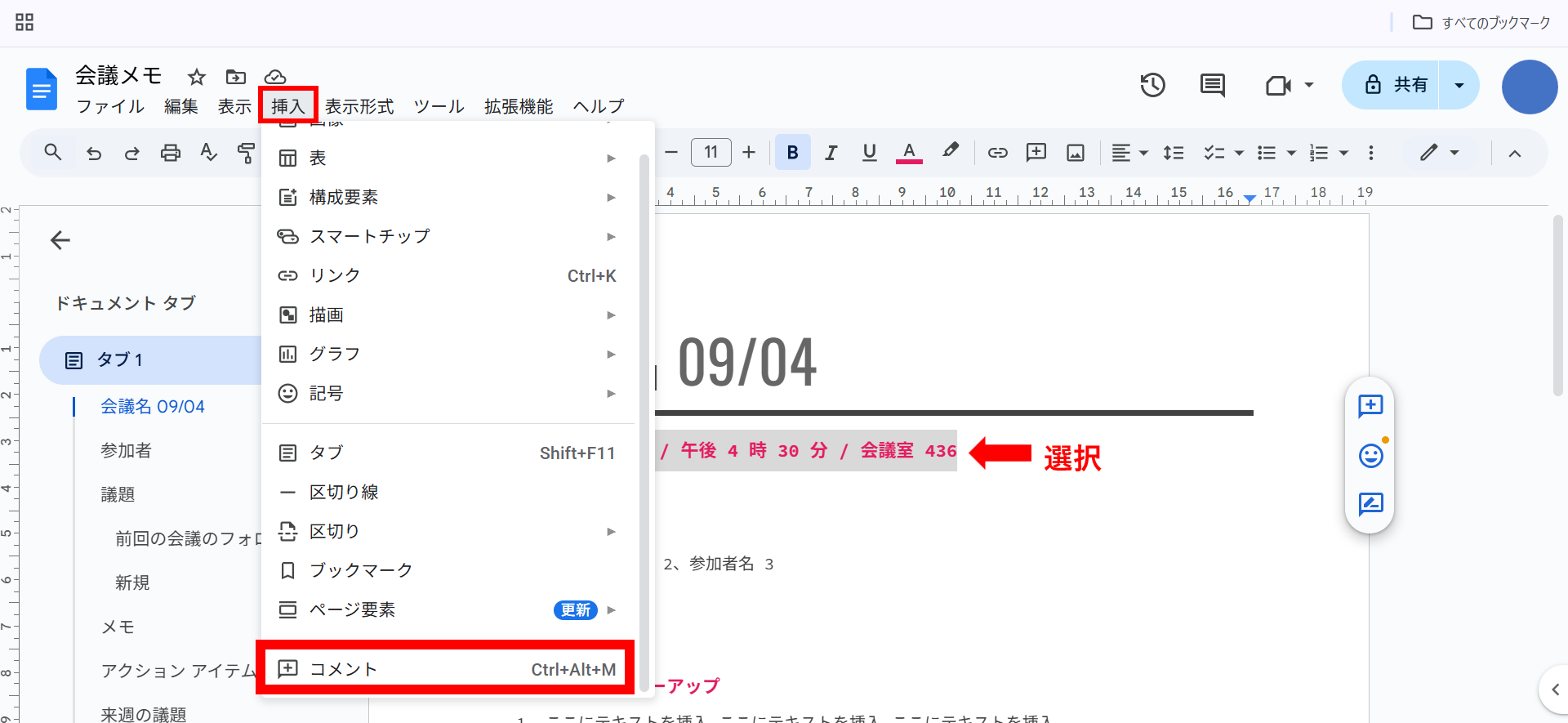Activate the paint format tool
1568x723 pixels.
tap(245, 153)
